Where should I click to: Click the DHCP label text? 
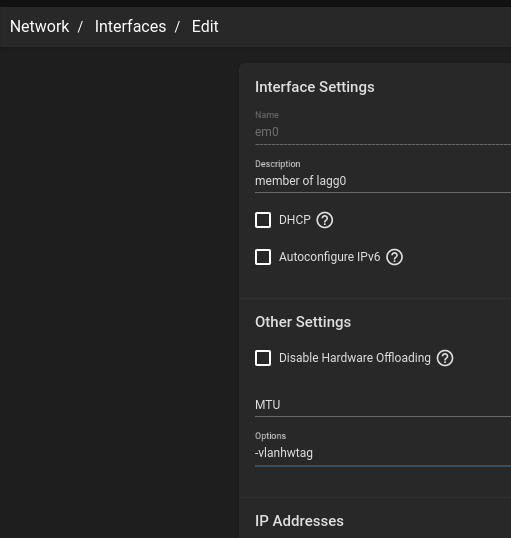point(294,220)
